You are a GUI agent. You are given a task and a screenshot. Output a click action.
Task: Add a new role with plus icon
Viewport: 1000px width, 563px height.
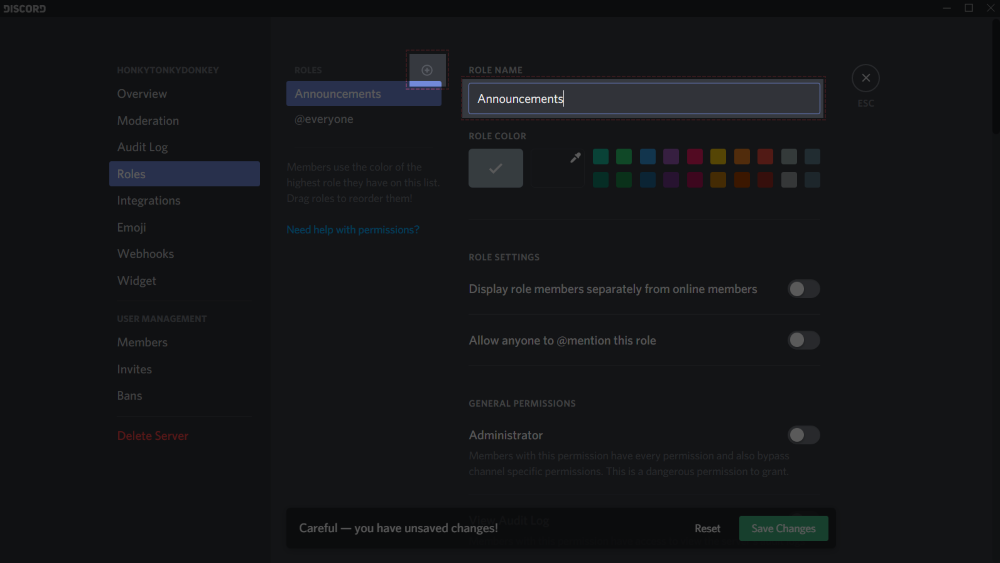(x=427, y=69)
